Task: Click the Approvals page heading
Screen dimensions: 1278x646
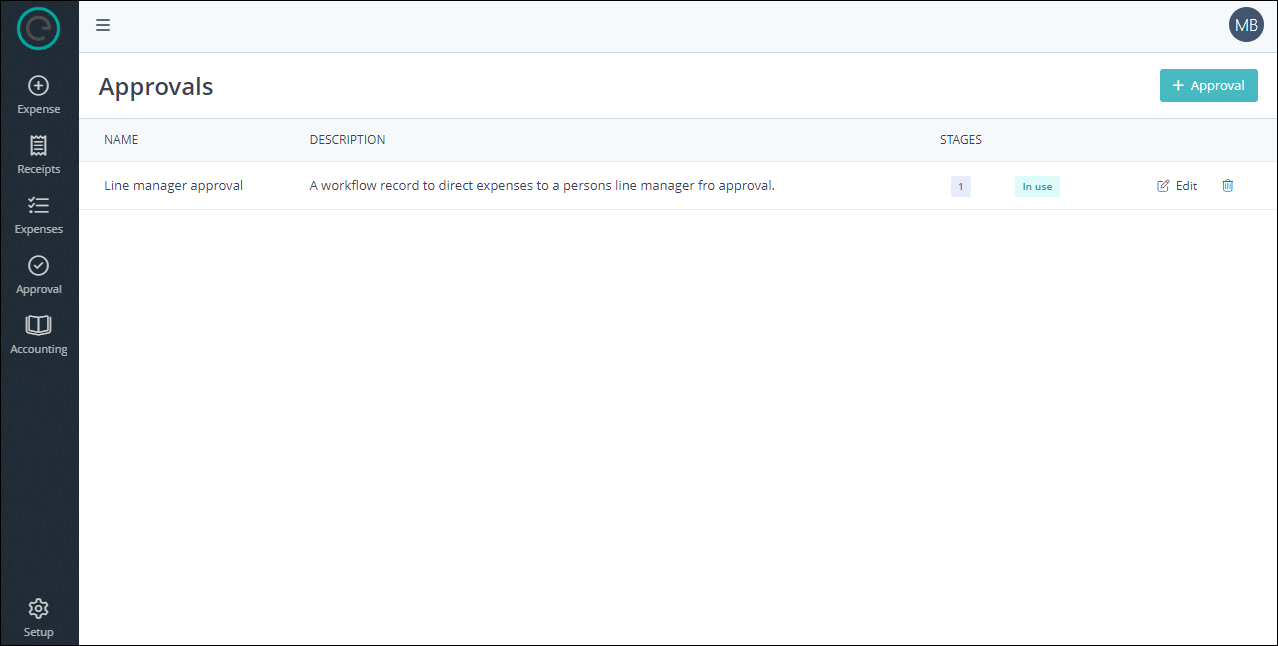Action: (156, 86)
